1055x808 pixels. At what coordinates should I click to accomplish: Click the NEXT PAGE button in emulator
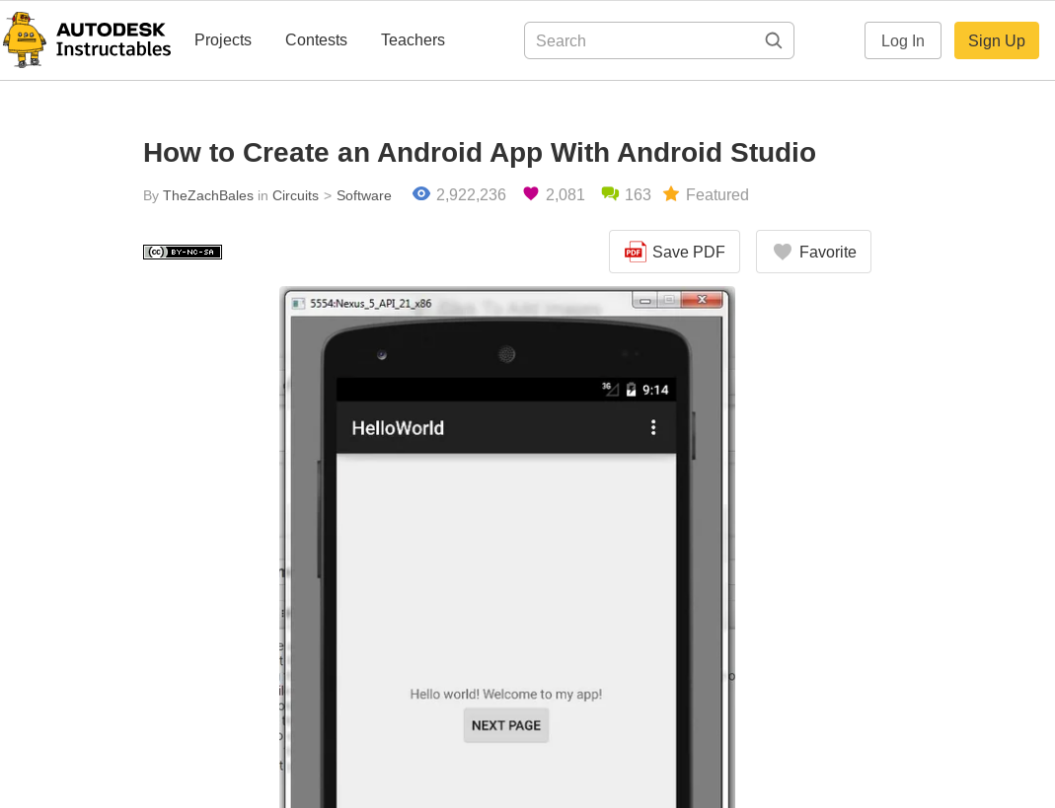coord(506,725)
